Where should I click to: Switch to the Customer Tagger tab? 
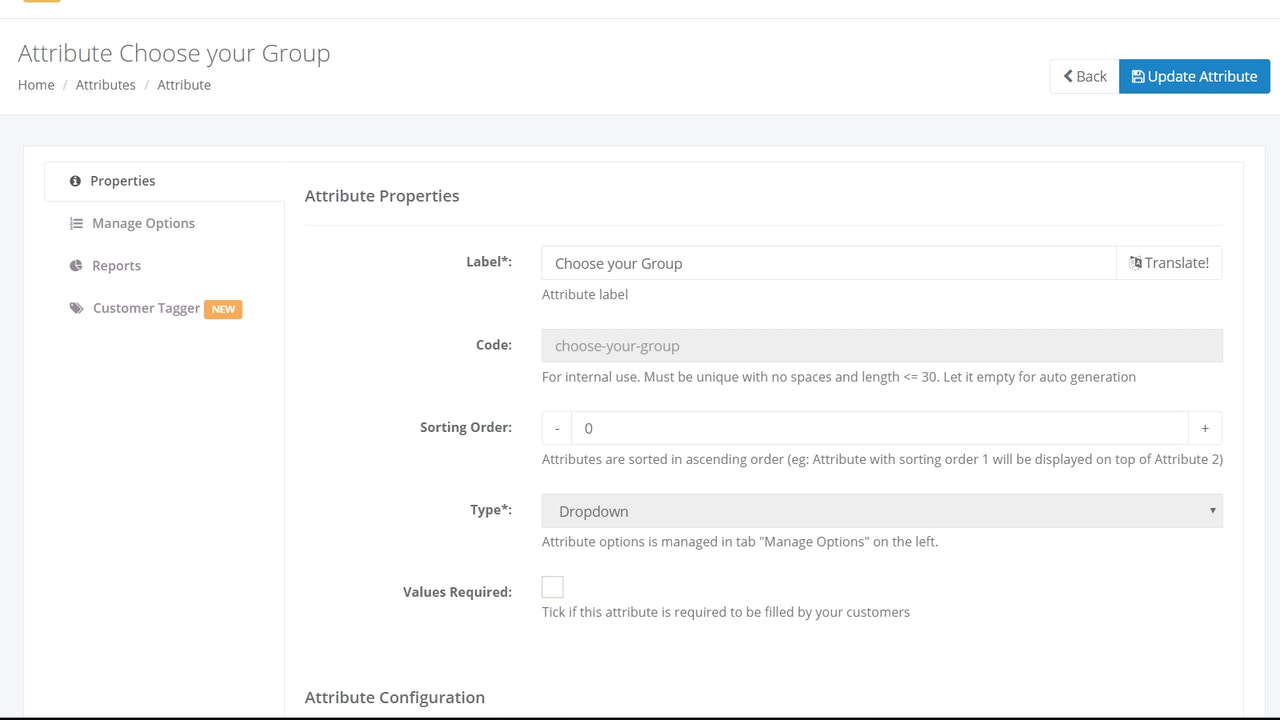click(146, 308)
